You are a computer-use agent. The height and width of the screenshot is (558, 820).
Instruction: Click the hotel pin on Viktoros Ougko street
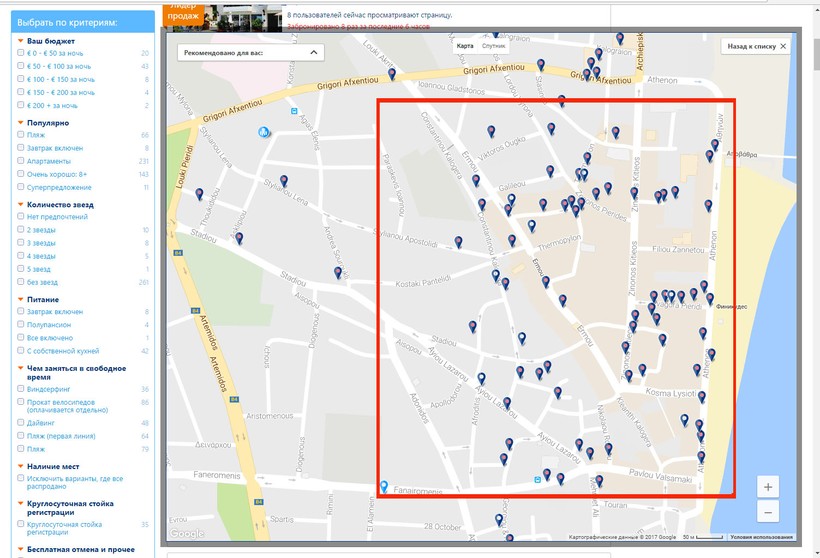pyautogui.click(x=491, y=131)
